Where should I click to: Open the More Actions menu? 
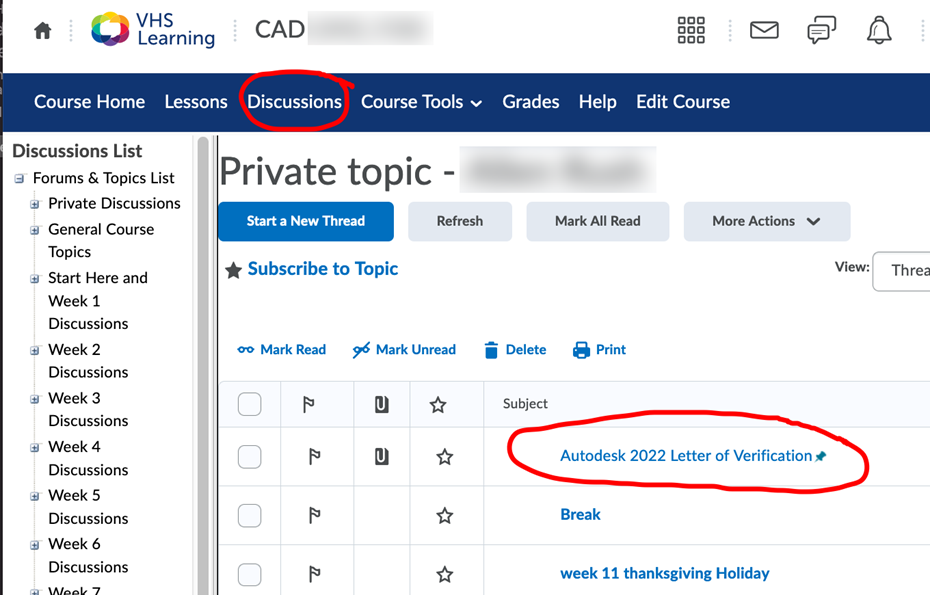(x=767, y=221)
